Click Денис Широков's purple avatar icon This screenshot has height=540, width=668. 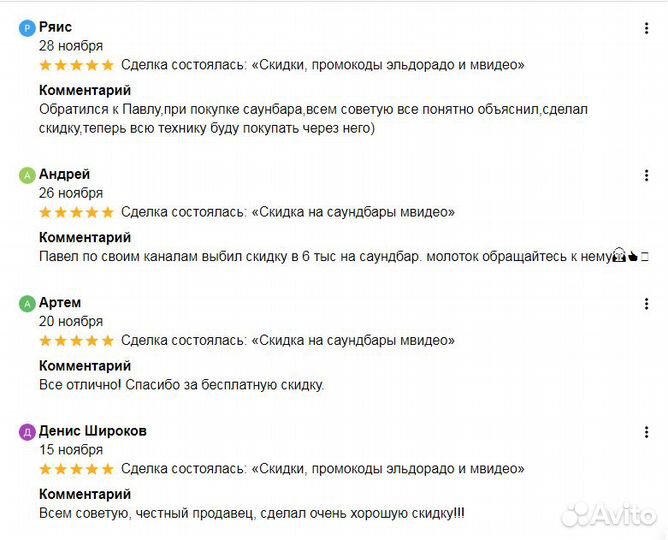27,432
